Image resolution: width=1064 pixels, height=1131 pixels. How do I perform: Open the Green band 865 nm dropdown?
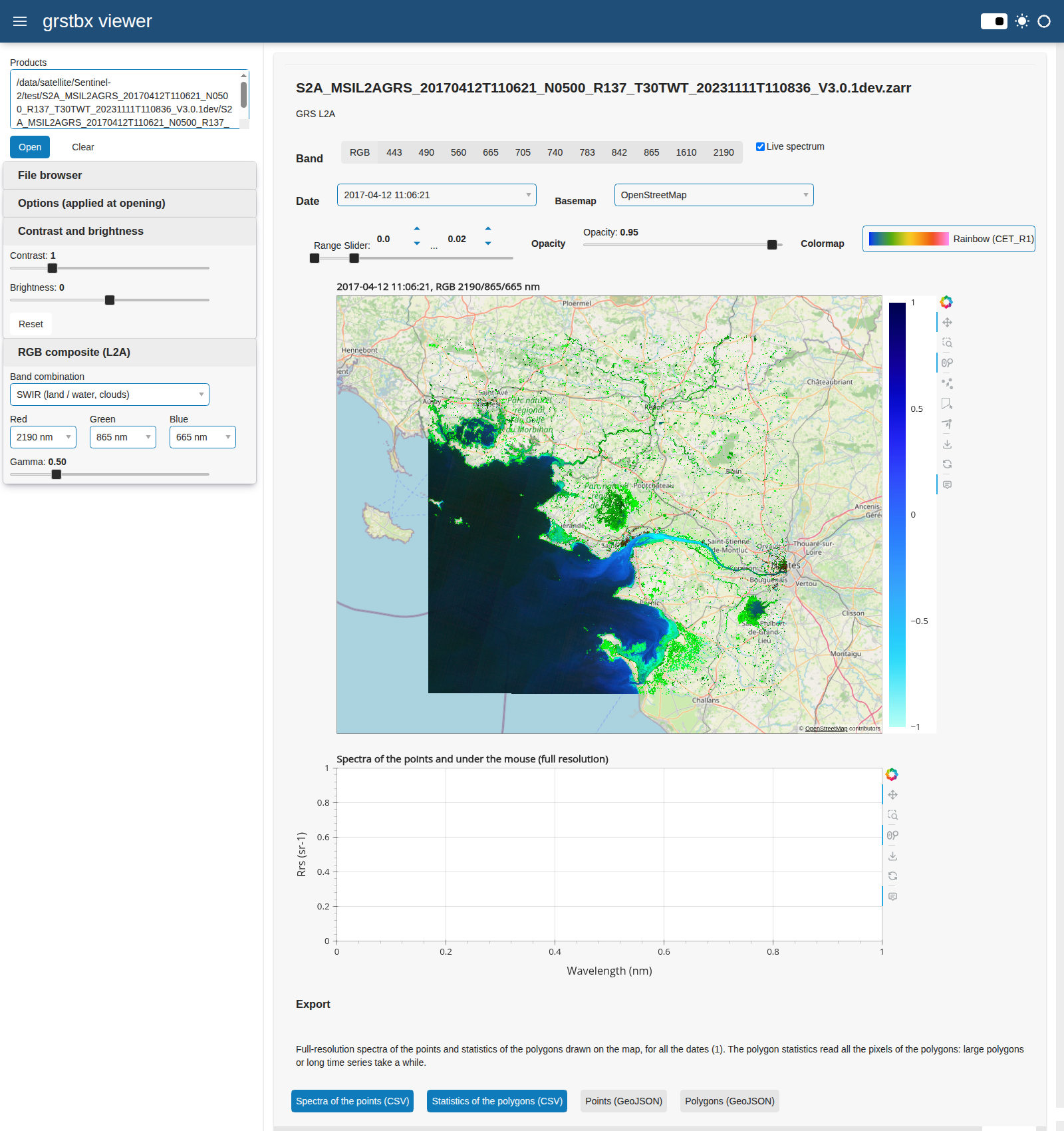pos(122,437)
